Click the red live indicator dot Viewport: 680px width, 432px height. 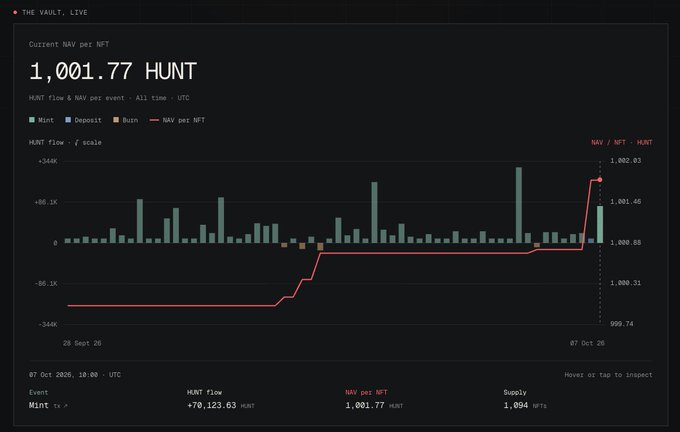(x=15, y=13)
